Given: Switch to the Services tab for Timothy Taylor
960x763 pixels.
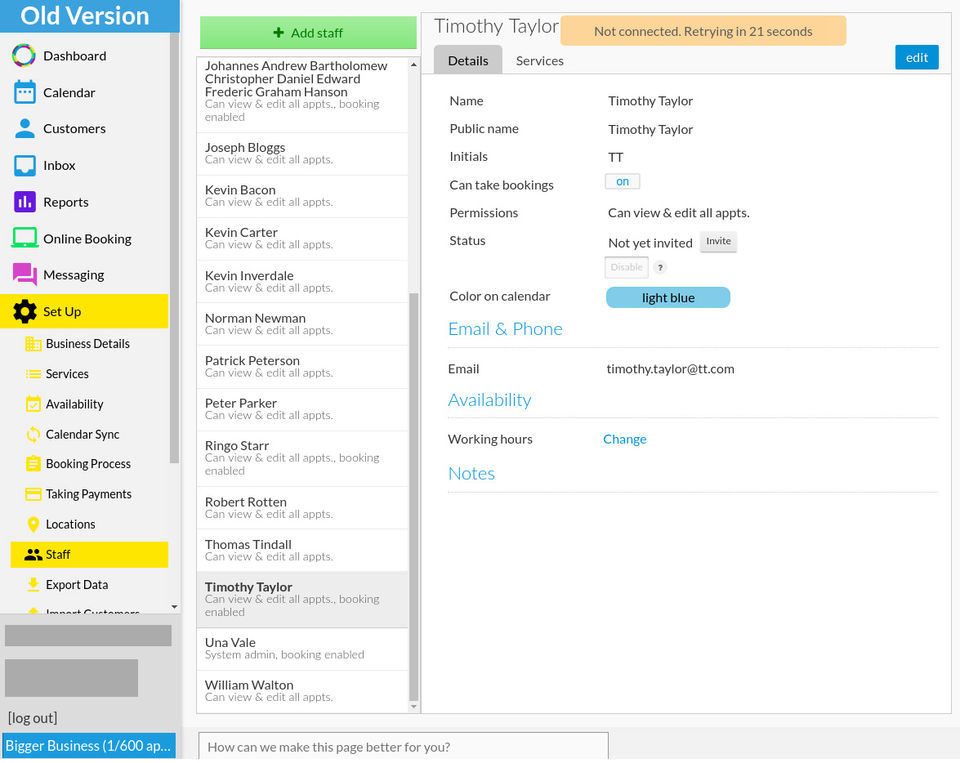Looking at the screenshot, I should [539, 61].
